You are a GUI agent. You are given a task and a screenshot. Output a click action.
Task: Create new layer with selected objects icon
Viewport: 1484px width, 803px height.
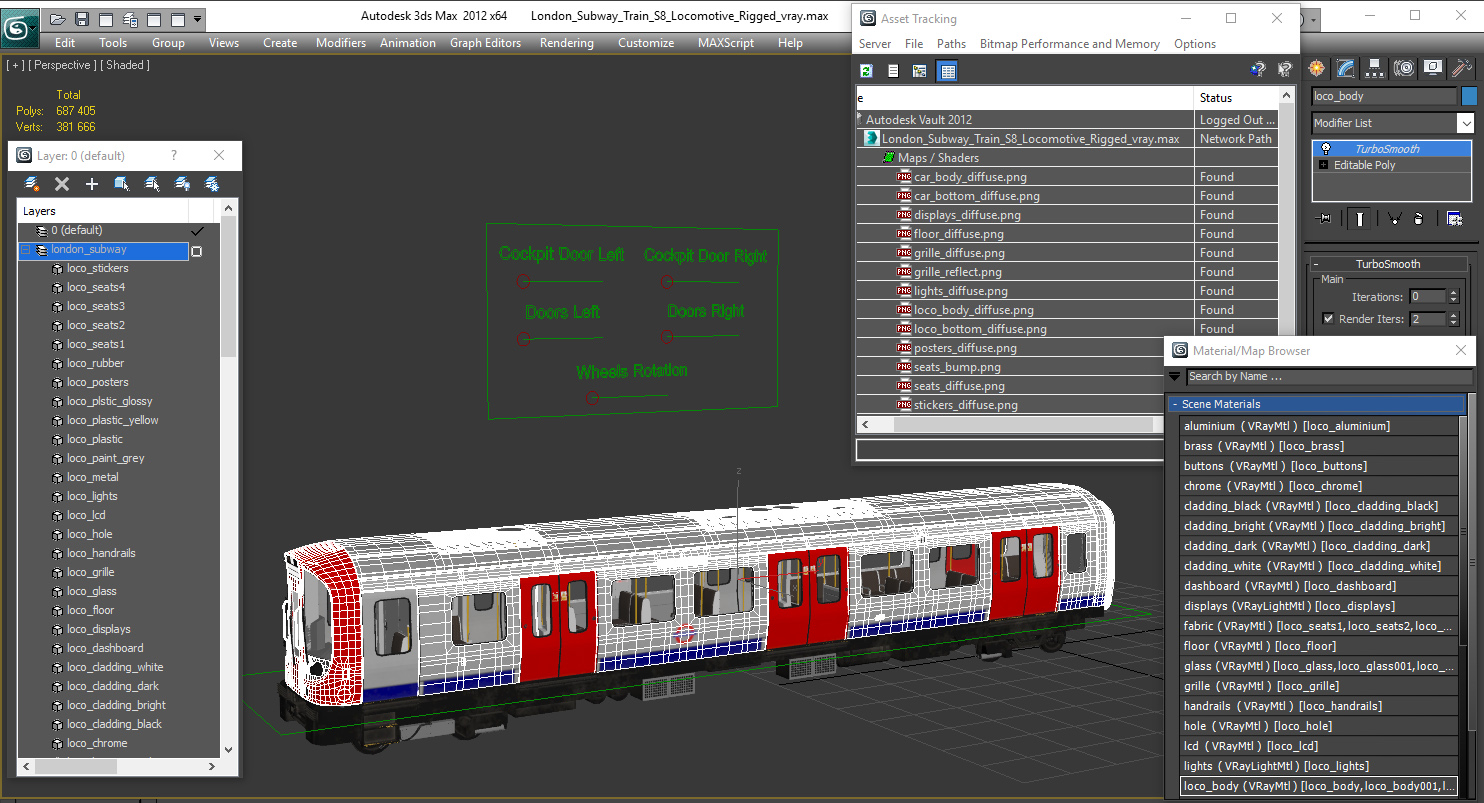(x=32, y=184)
